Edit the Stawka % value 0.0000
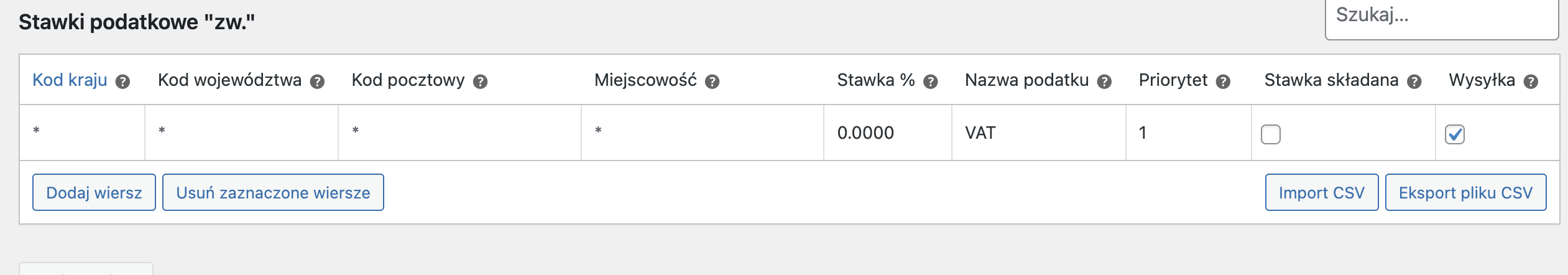 pos(888,133)
